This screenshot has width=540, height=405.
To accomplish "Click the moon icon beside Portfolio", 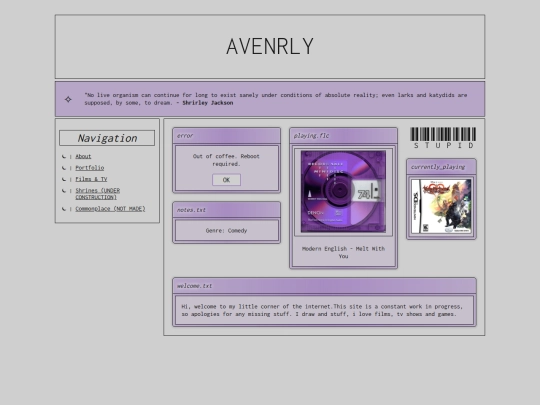I will [64, 168].
